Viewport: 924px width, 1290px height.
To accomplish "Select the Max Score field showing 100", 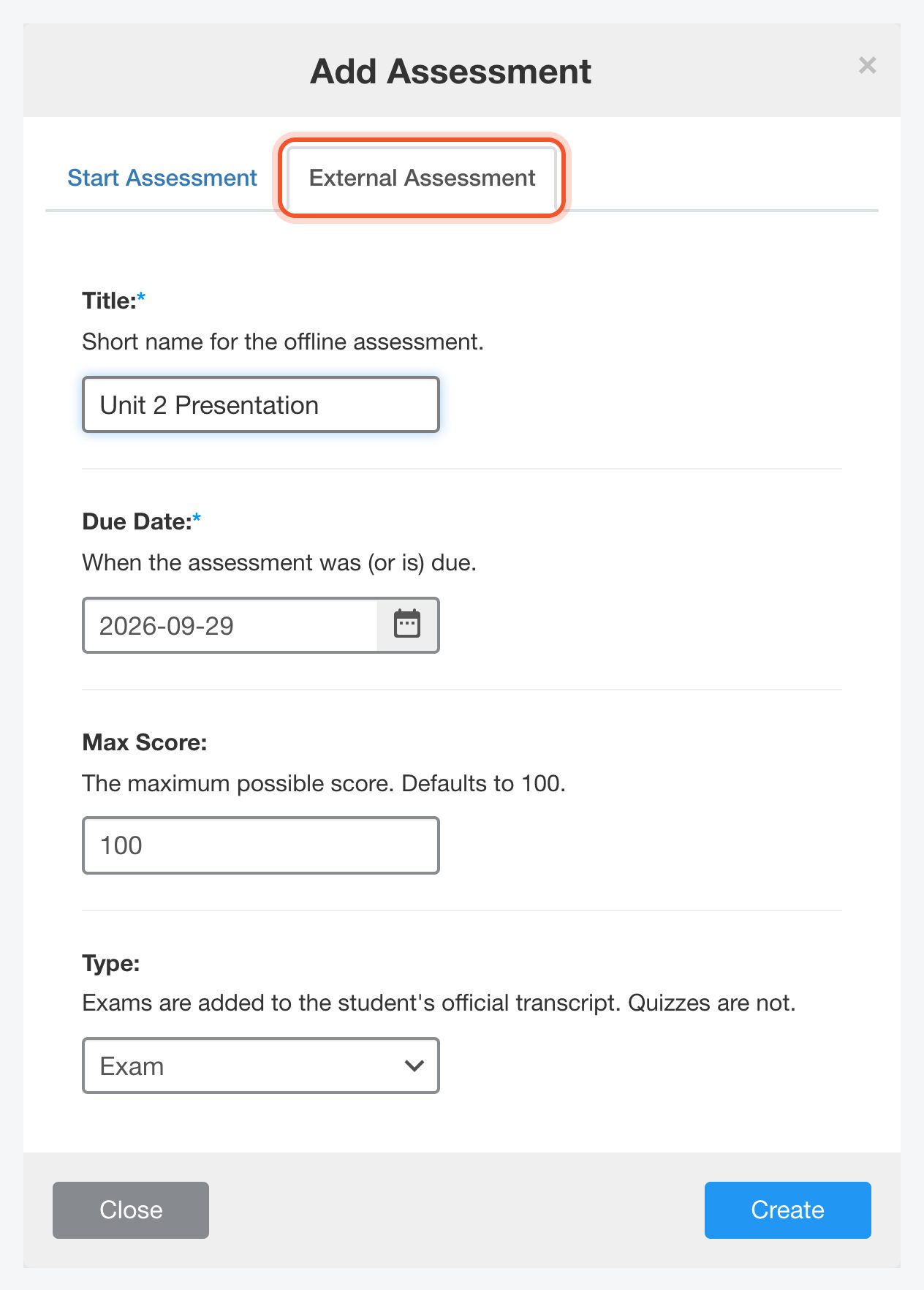I will 261,845.
